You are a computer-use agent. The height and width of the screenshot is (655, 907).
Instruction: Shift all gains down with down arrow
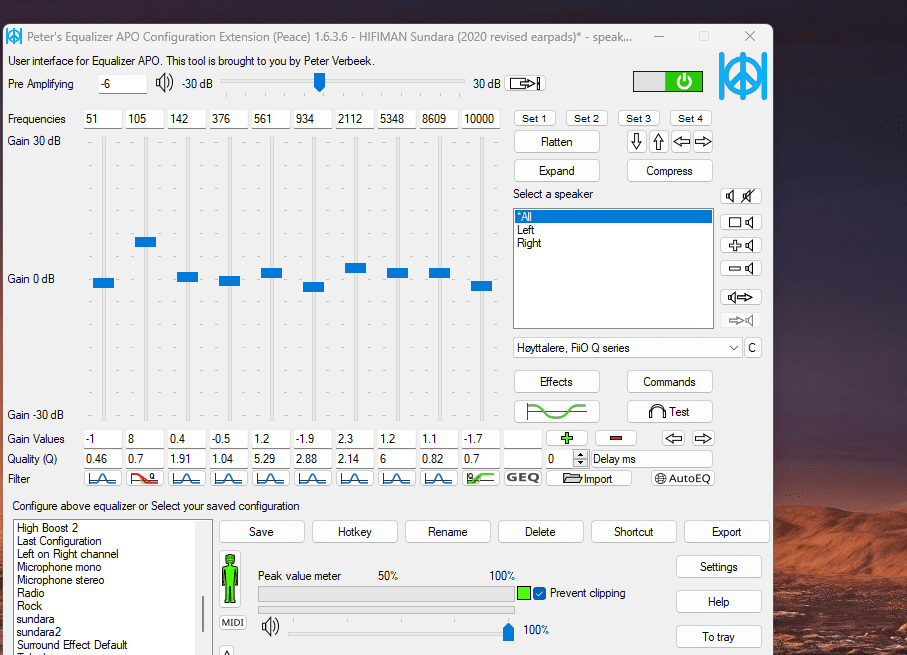636,141
